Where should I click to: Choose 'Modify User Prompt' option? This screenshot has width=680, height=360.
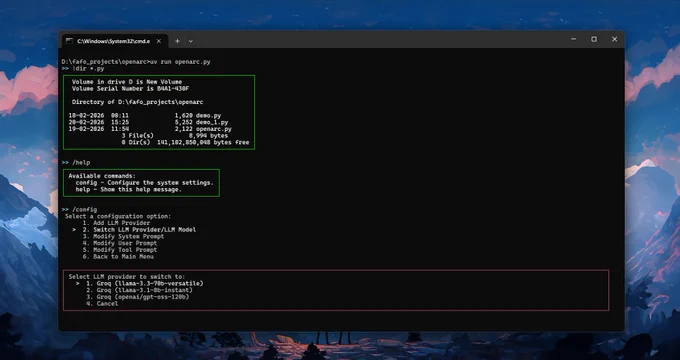120,243
